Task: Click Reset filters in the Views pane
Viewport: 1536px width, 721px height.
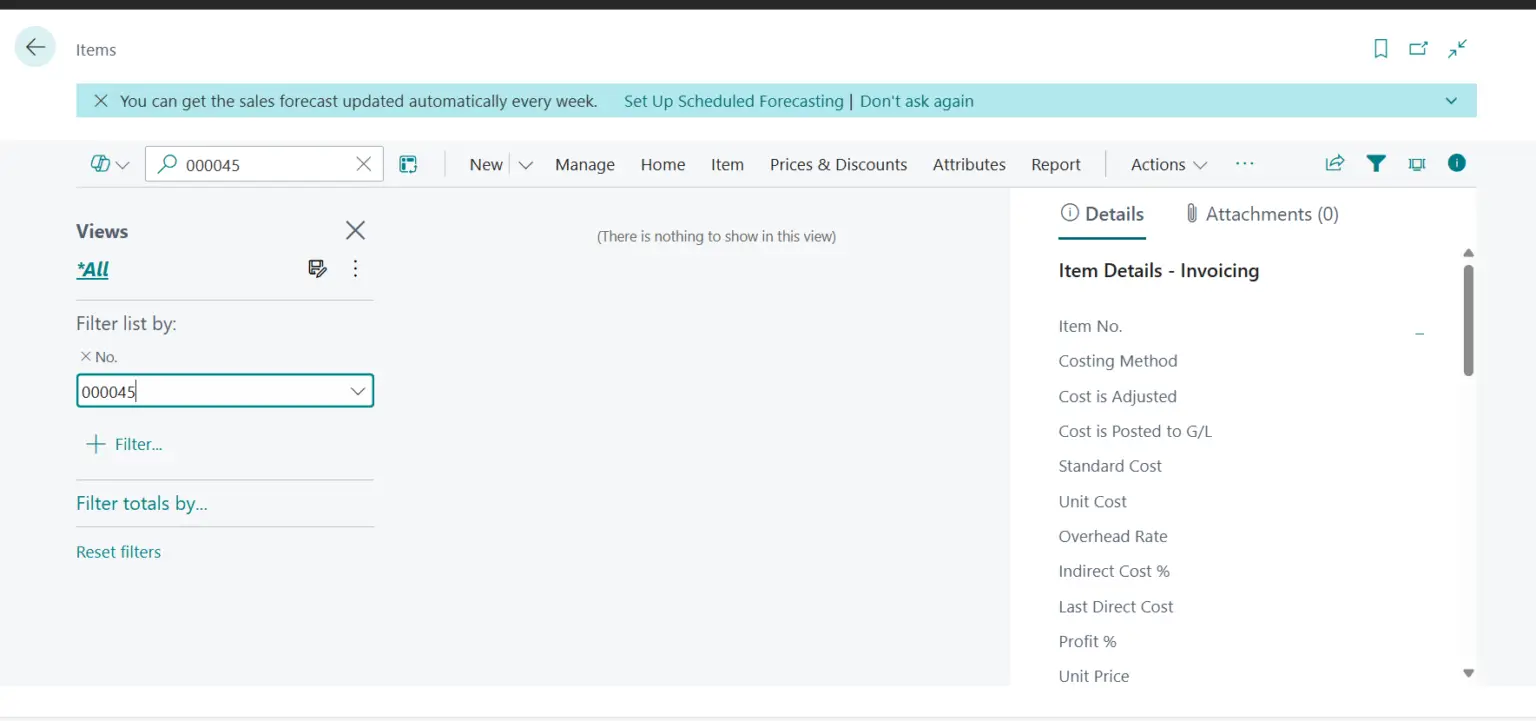Action: (118, 551)
